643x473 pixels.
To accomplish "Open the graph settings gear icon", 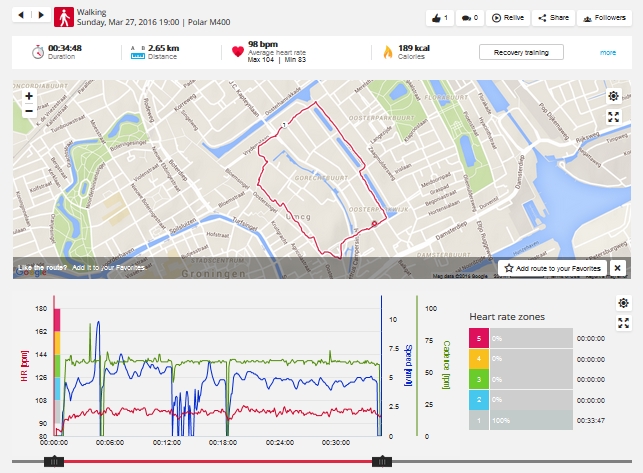I will (x=623, y=303).
